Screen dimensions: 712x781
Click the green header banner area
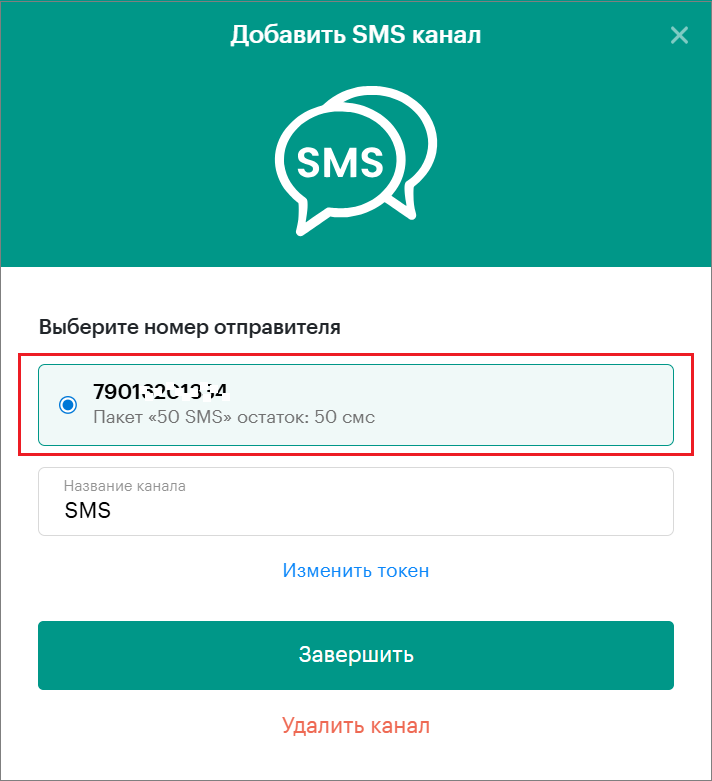573,149
